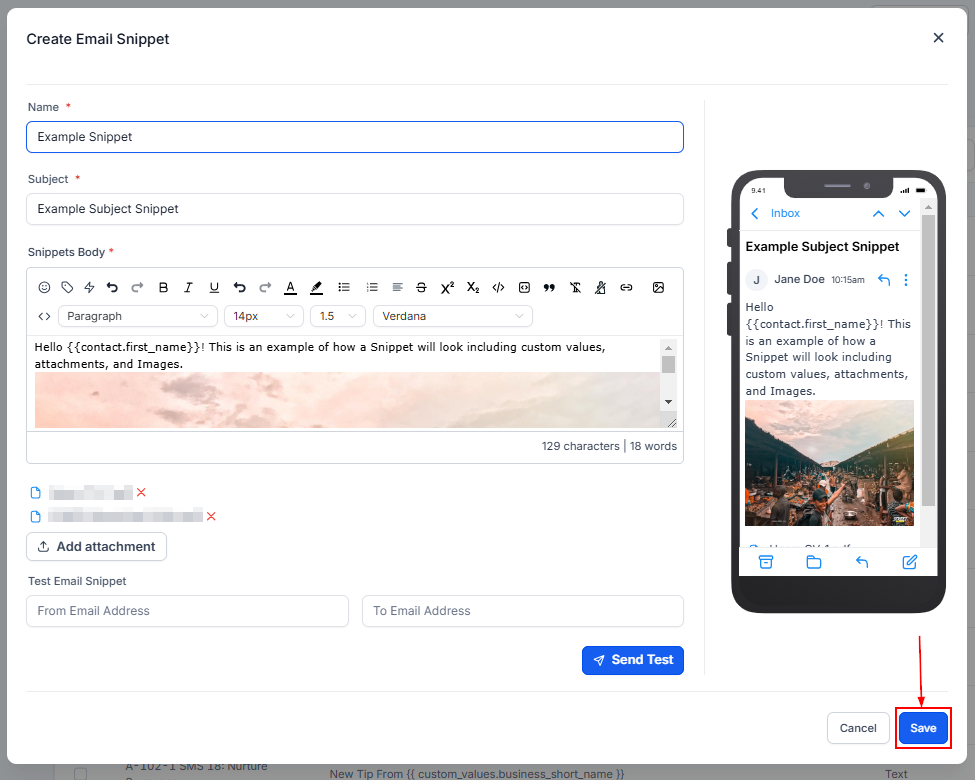Apply superscript formatting
Image resolution: width=975 pixels, height=780 pixels.
[x=447, y=287]
